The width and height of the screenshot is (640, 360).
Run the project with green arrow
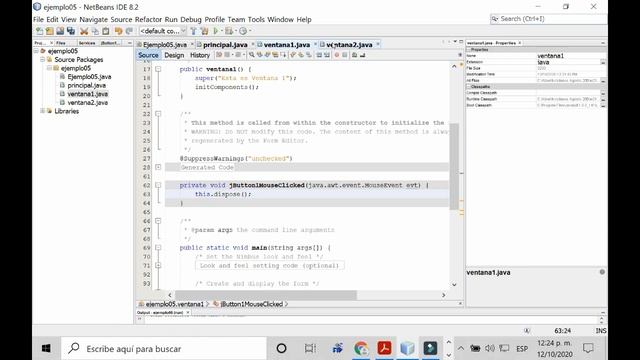pyautogui.click(x=216, y=31)
